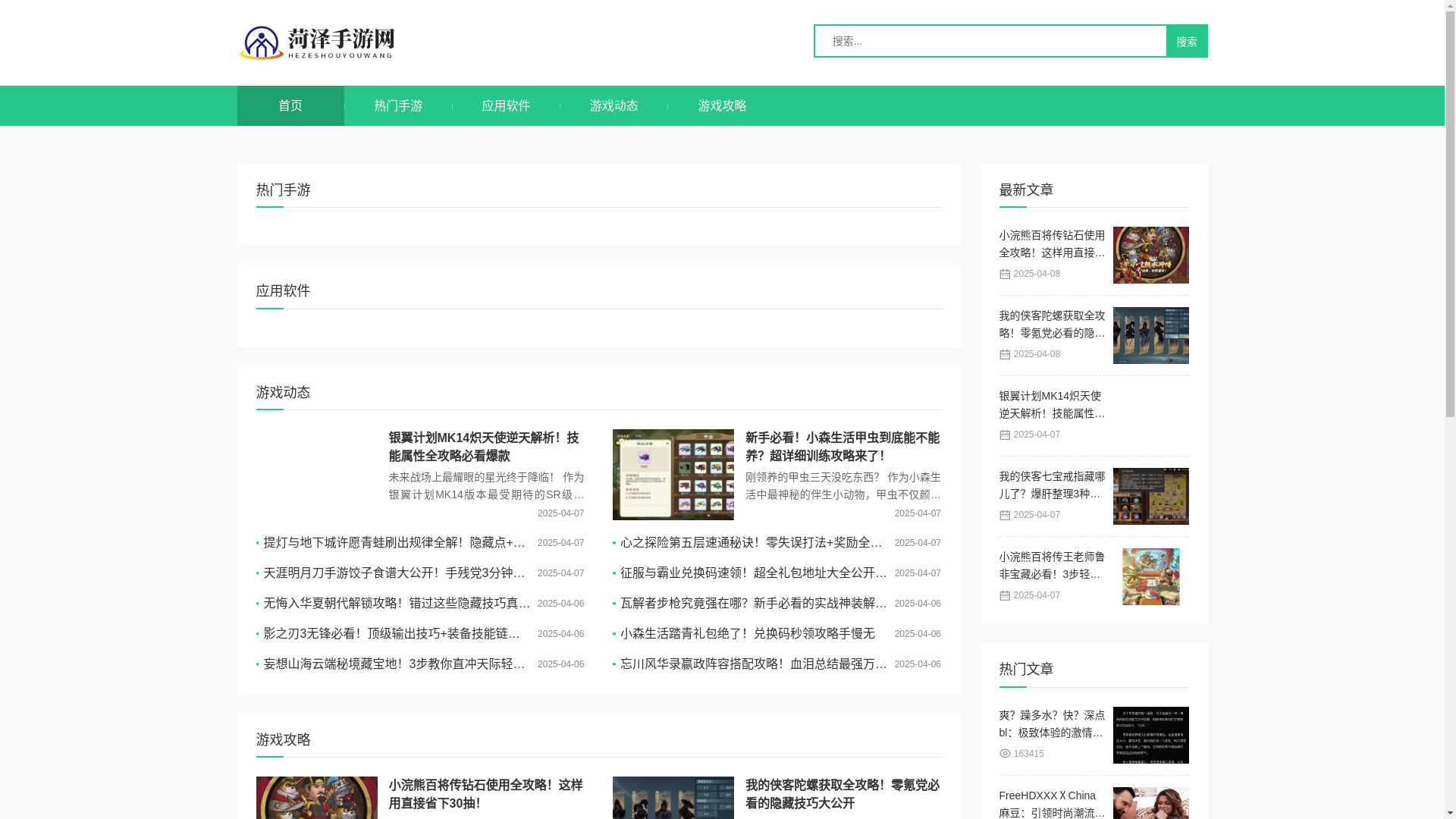The image size is (1456, 819).
Task: Open 小浣熊百将传钻石使用全攻略 in 游戏攻略
Action: click(486, 794)
